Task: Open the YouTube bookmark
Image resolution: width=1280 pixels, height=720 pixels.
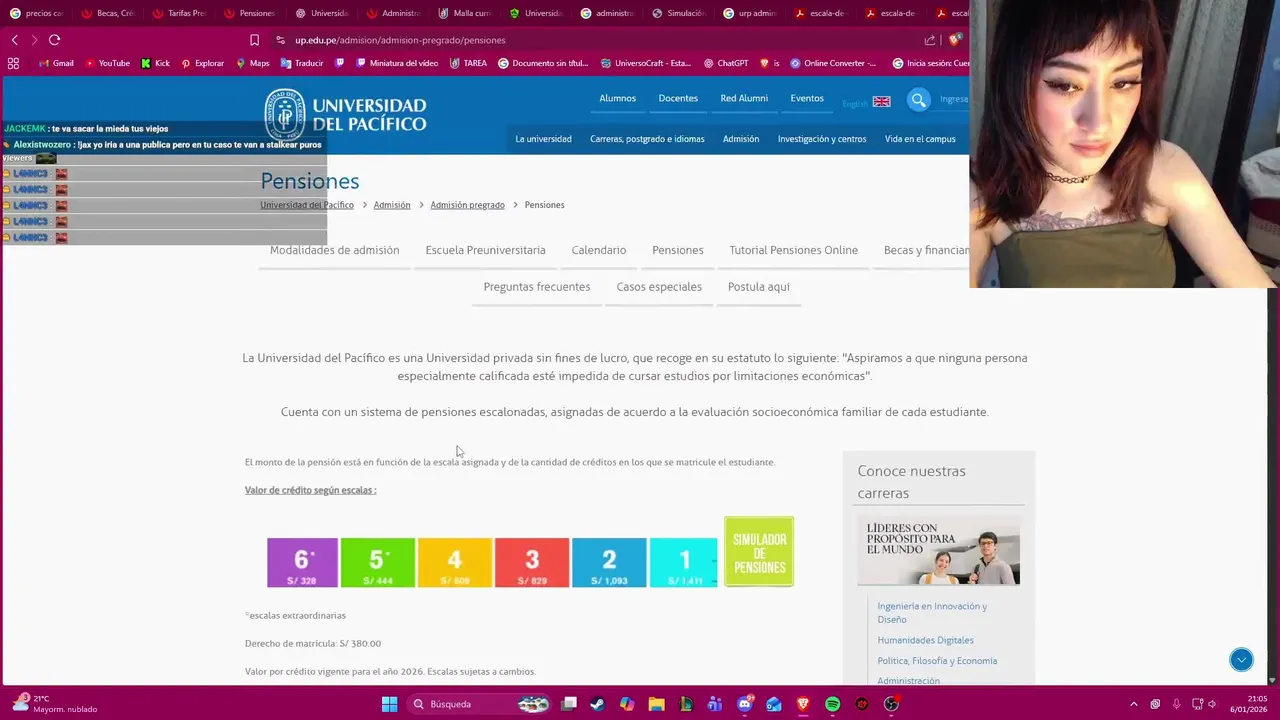Action: pyautogui.click(x=107, y=63)
